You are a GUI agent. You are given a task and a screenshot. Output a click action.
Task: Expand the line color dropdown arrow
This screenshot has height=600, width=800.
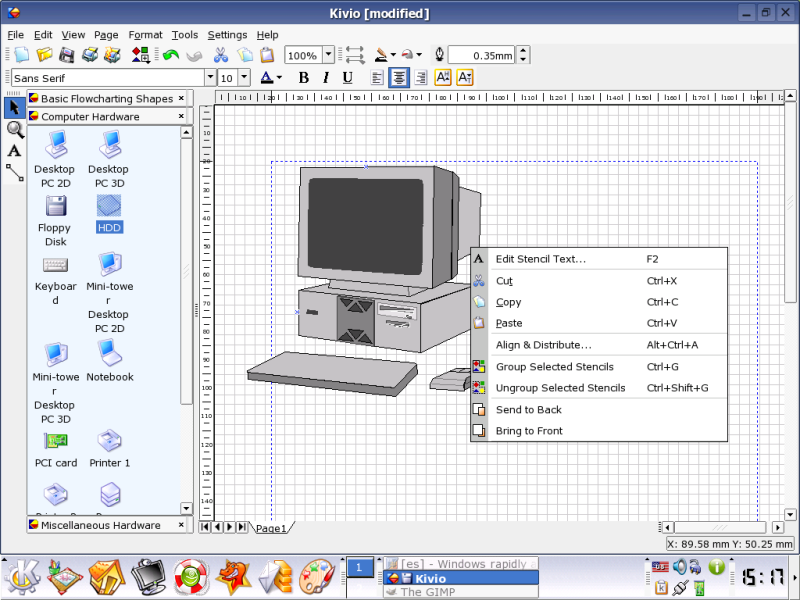[393, 55]
